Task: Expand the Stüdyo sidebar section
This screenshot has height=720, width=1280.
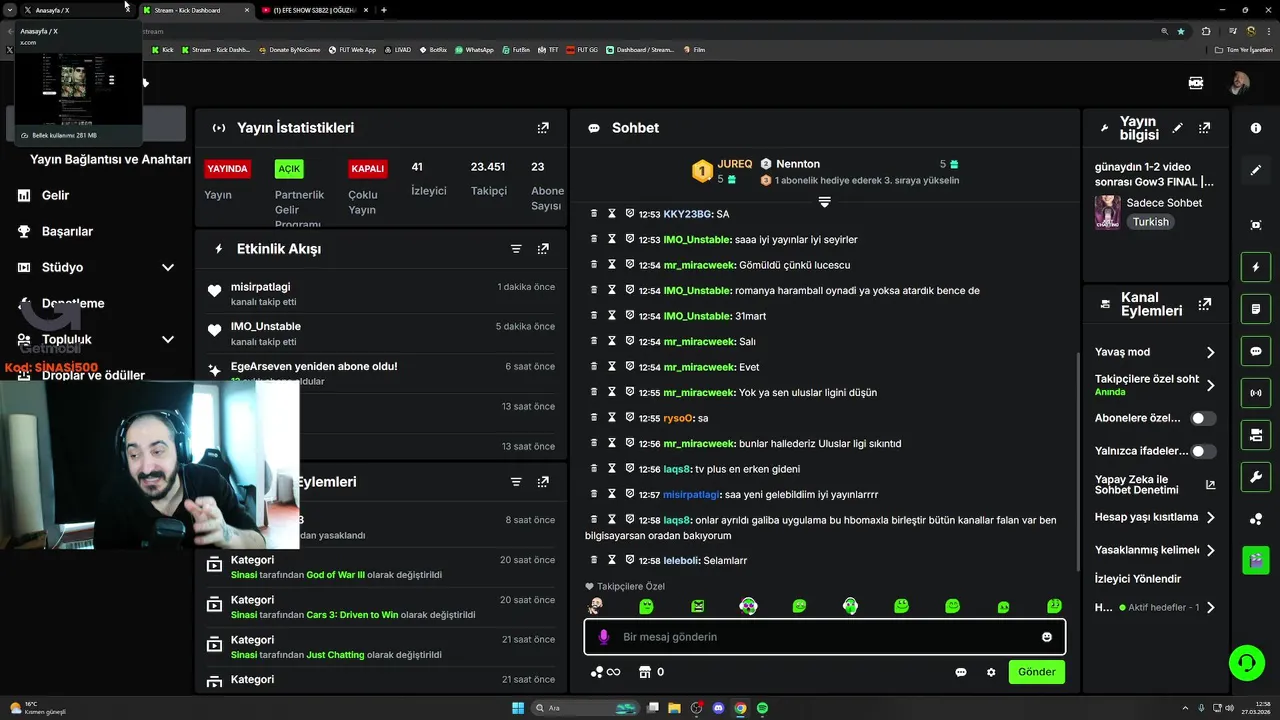Action: 168,268
